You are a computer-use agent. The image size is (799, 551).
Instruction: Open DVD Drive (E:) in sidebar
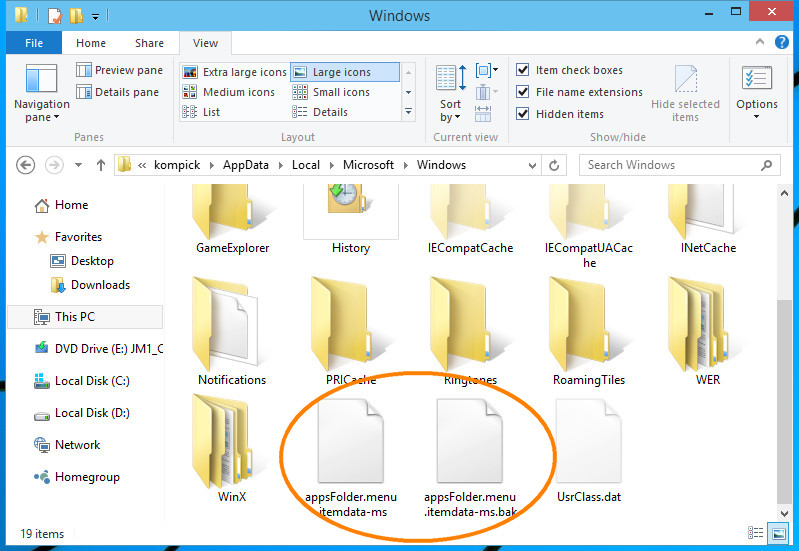(x=98, y=349)
